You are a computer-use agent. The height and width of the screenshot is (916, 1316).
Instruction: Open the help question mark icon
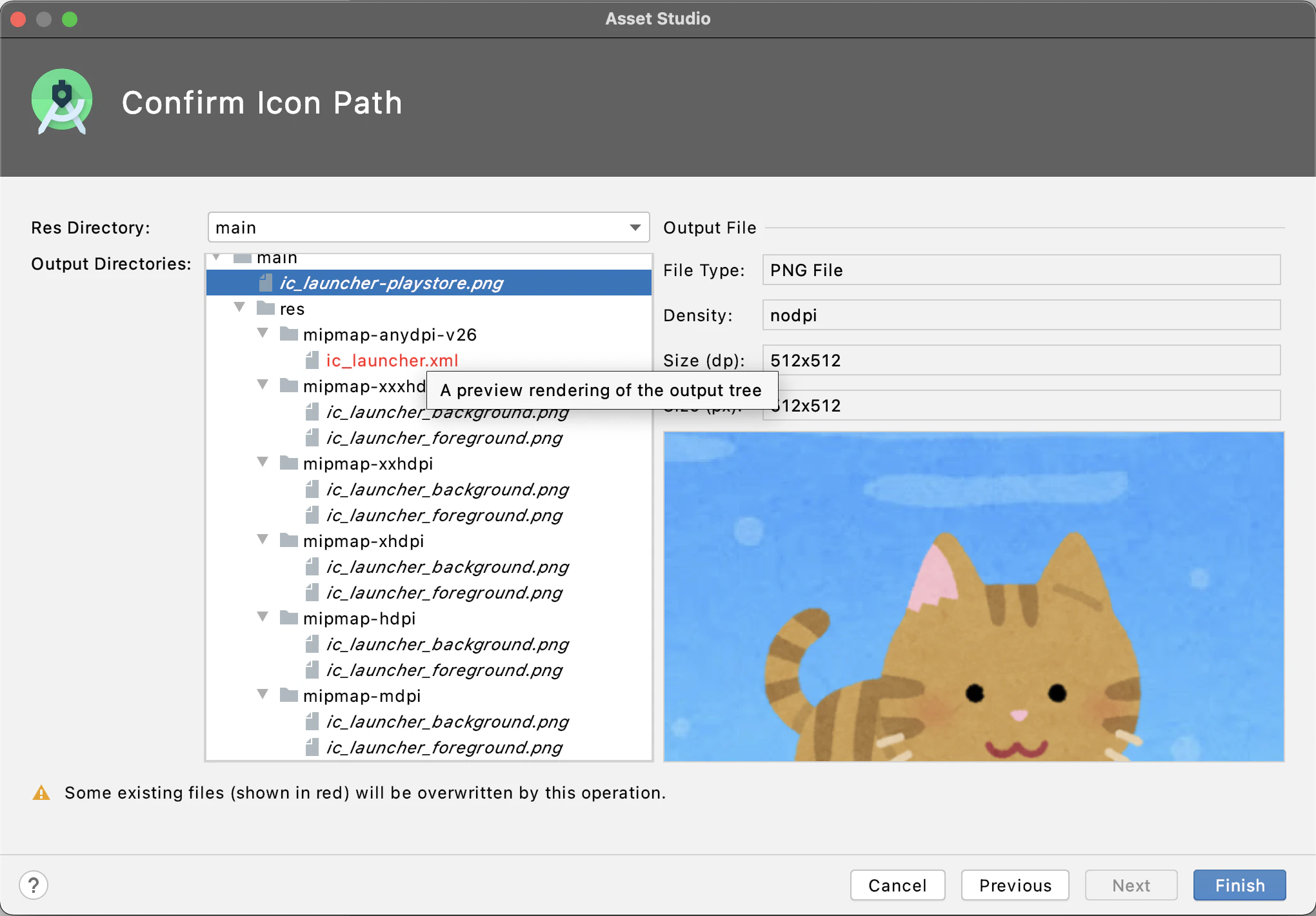pos(34,885)
